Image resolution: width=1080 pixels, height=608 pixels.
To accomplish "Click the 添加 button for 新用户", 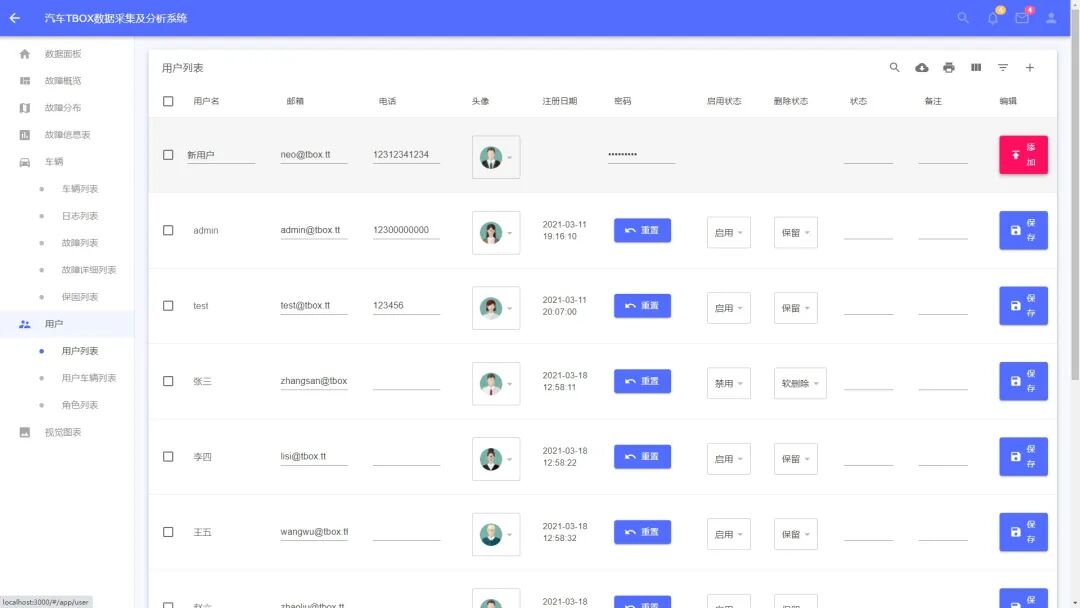I will [x=1022, y=155].
